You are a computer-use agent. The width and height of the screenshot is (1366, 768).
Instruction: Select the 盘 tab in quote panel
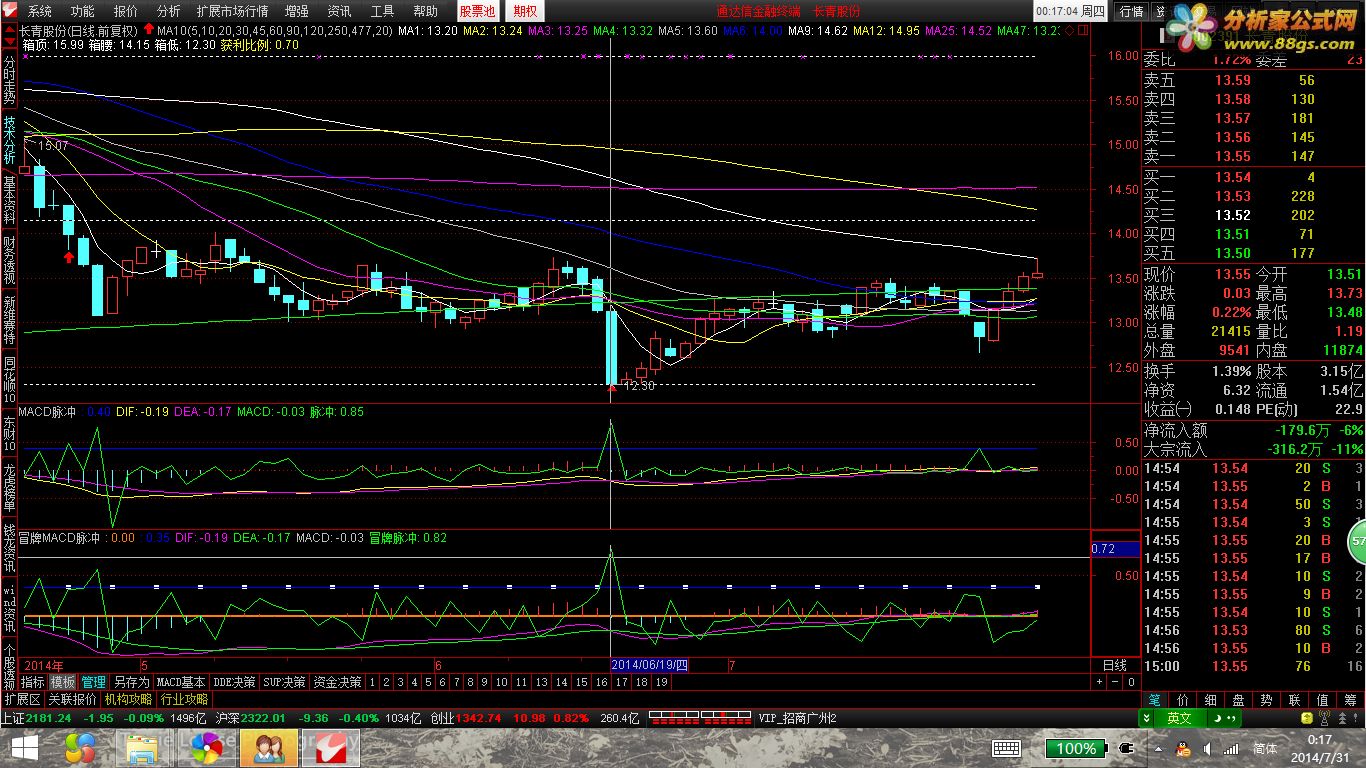[1239, 700]
